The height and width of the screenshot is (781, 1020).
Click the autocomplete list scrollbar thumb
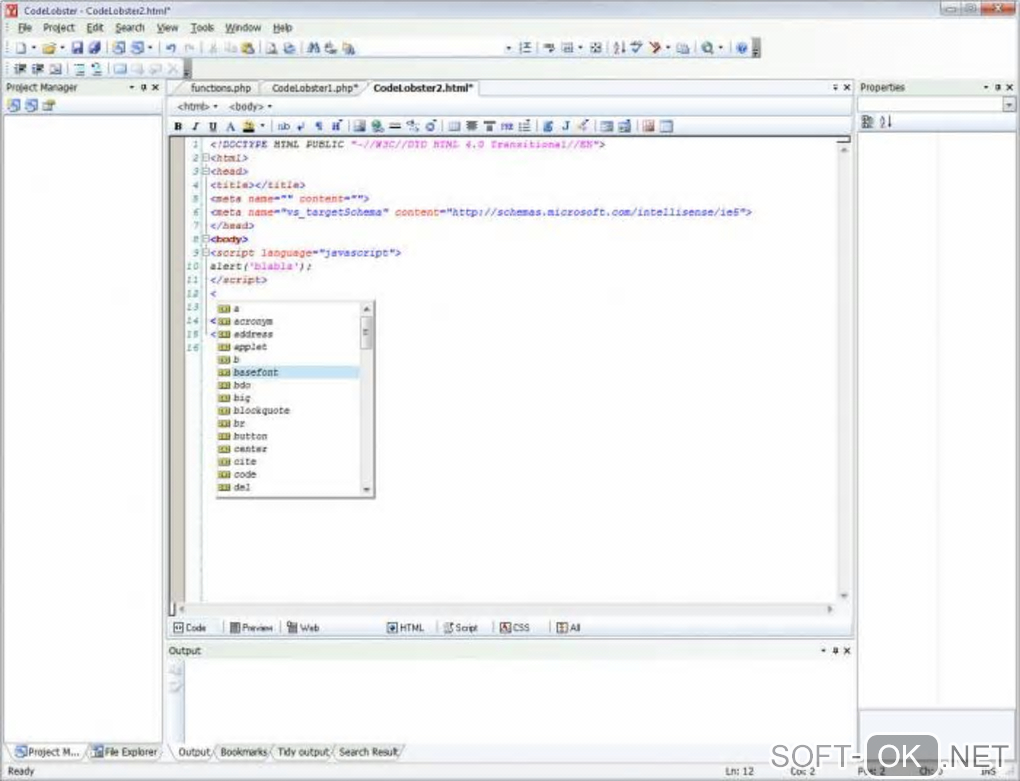click(366, 332)
